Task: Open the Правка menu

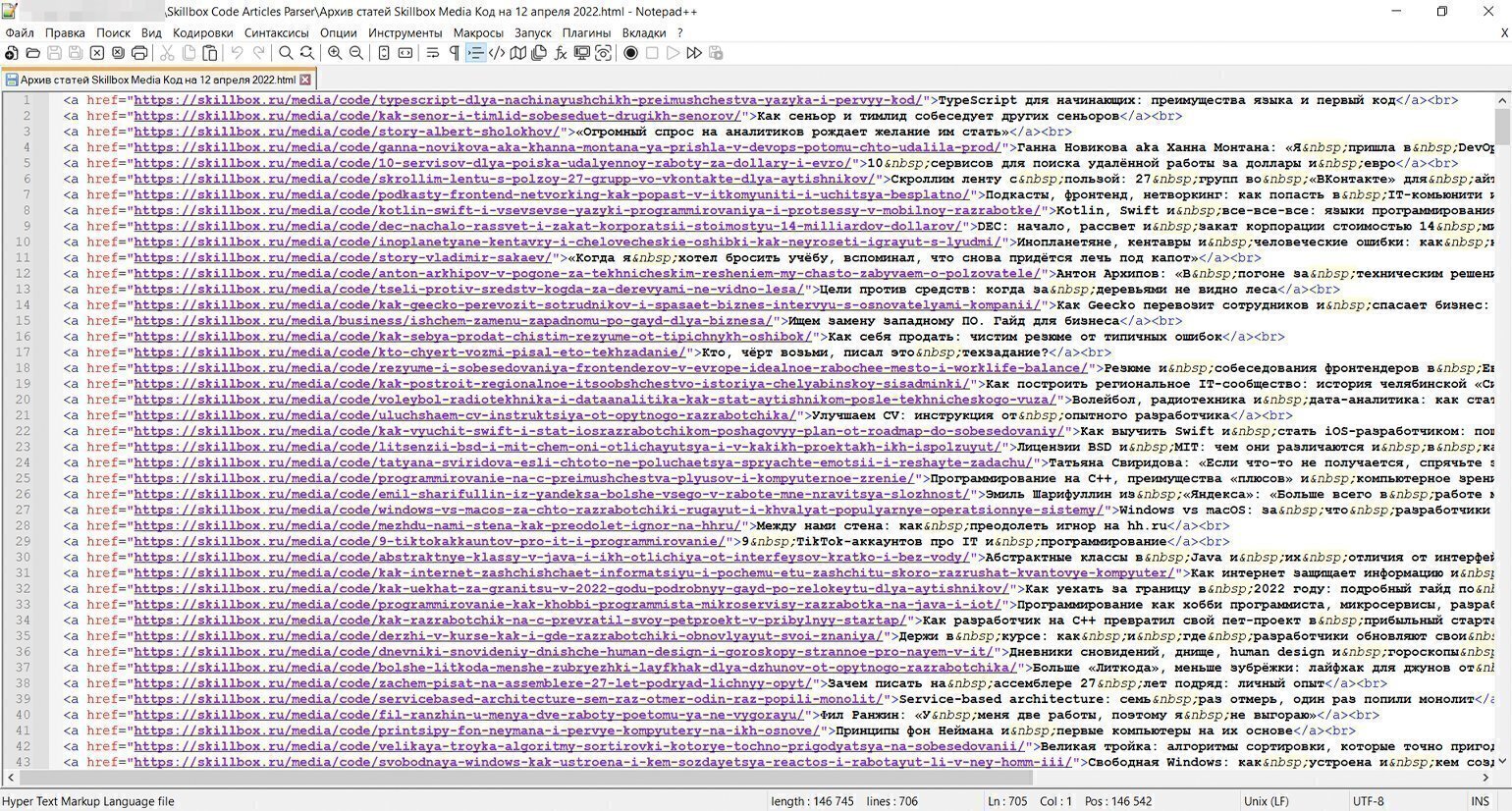Action: (65, 32)
